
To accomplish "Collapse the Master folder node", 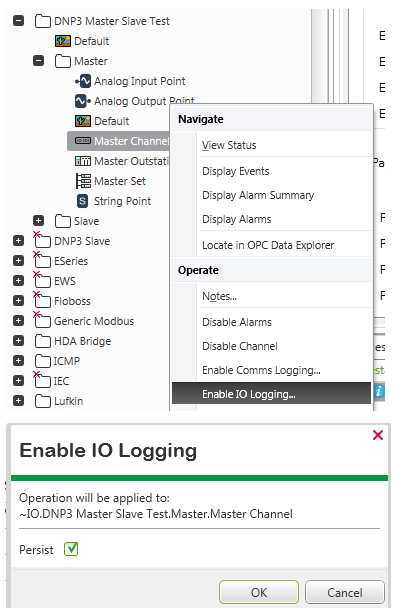I will click(x=38, y=60).
